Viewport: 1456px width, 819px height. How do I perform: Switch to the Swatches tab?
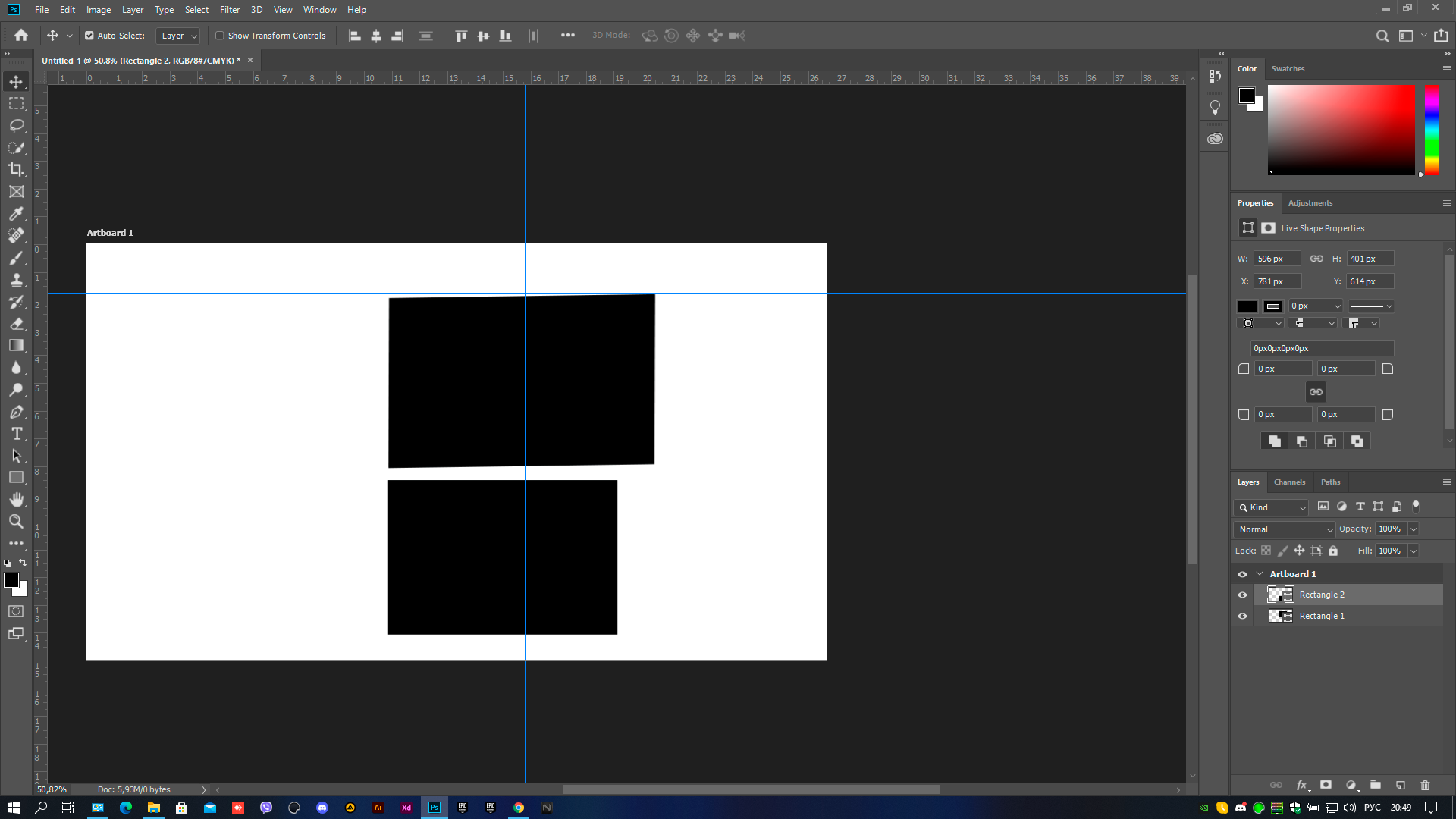pyautogui.click(x=1288, y=69)
